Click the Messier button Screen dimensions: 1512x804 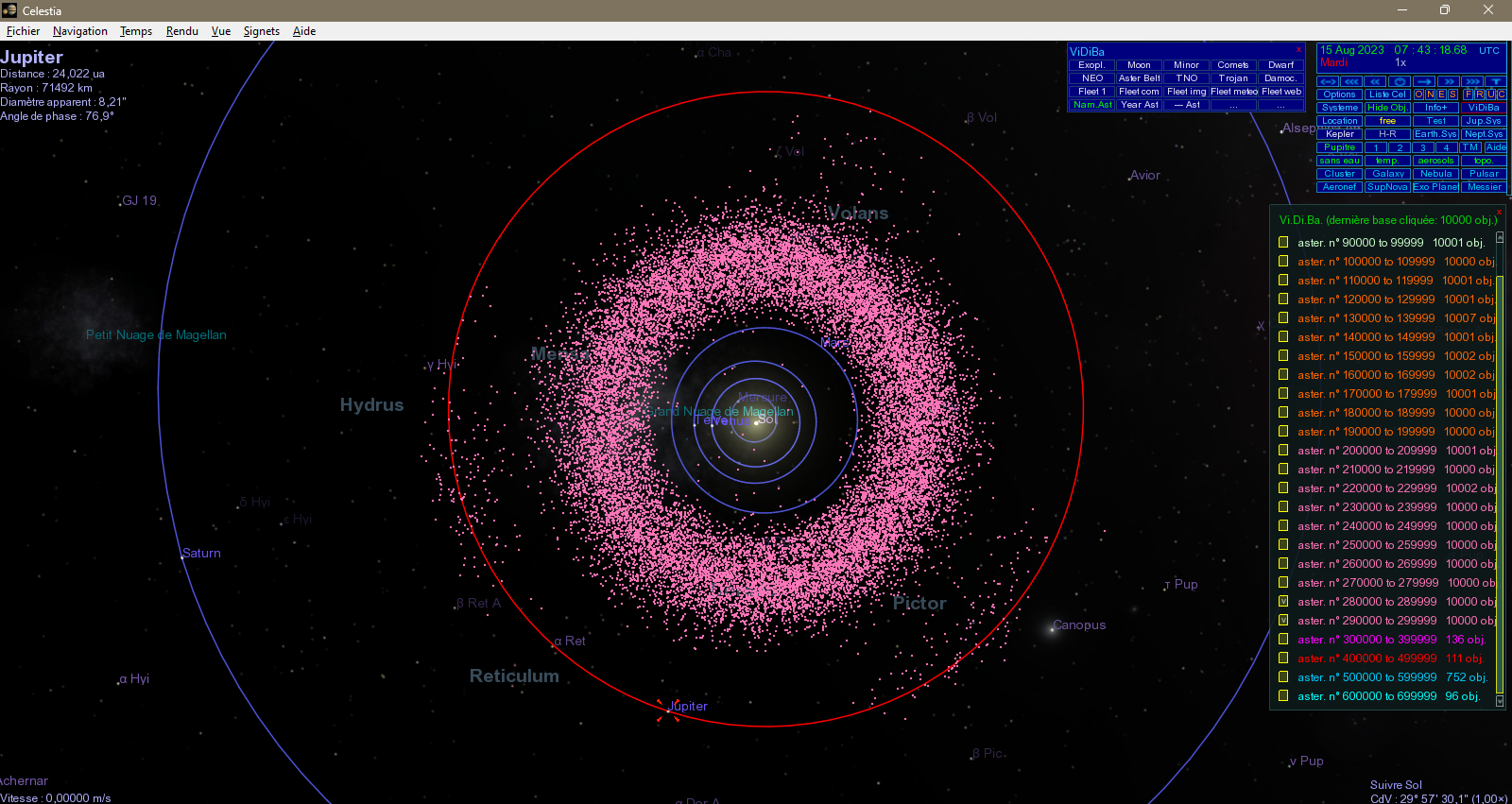coord(1484,187)
